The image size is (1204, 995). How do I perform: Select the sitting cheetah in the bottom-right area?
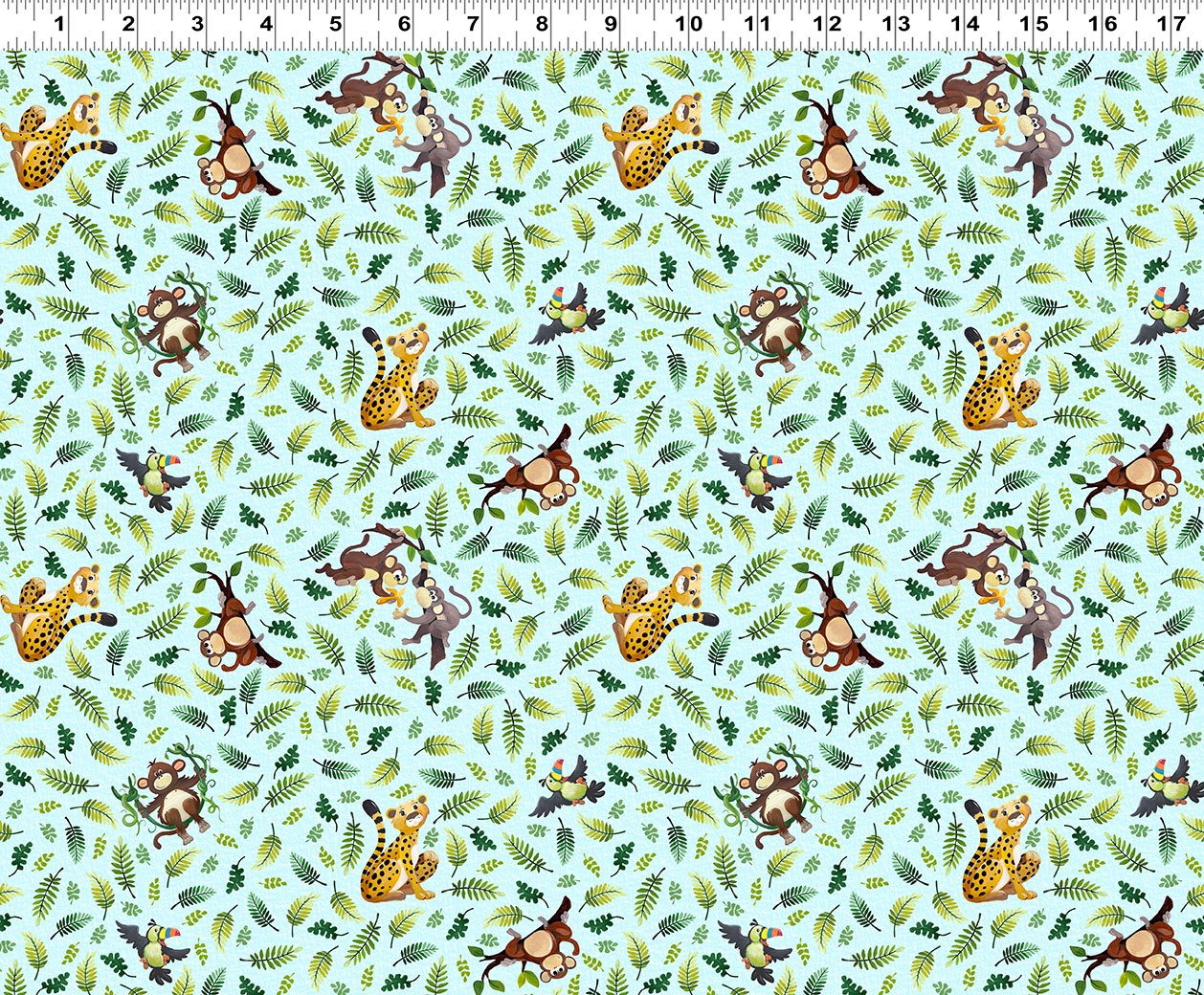1000,850
